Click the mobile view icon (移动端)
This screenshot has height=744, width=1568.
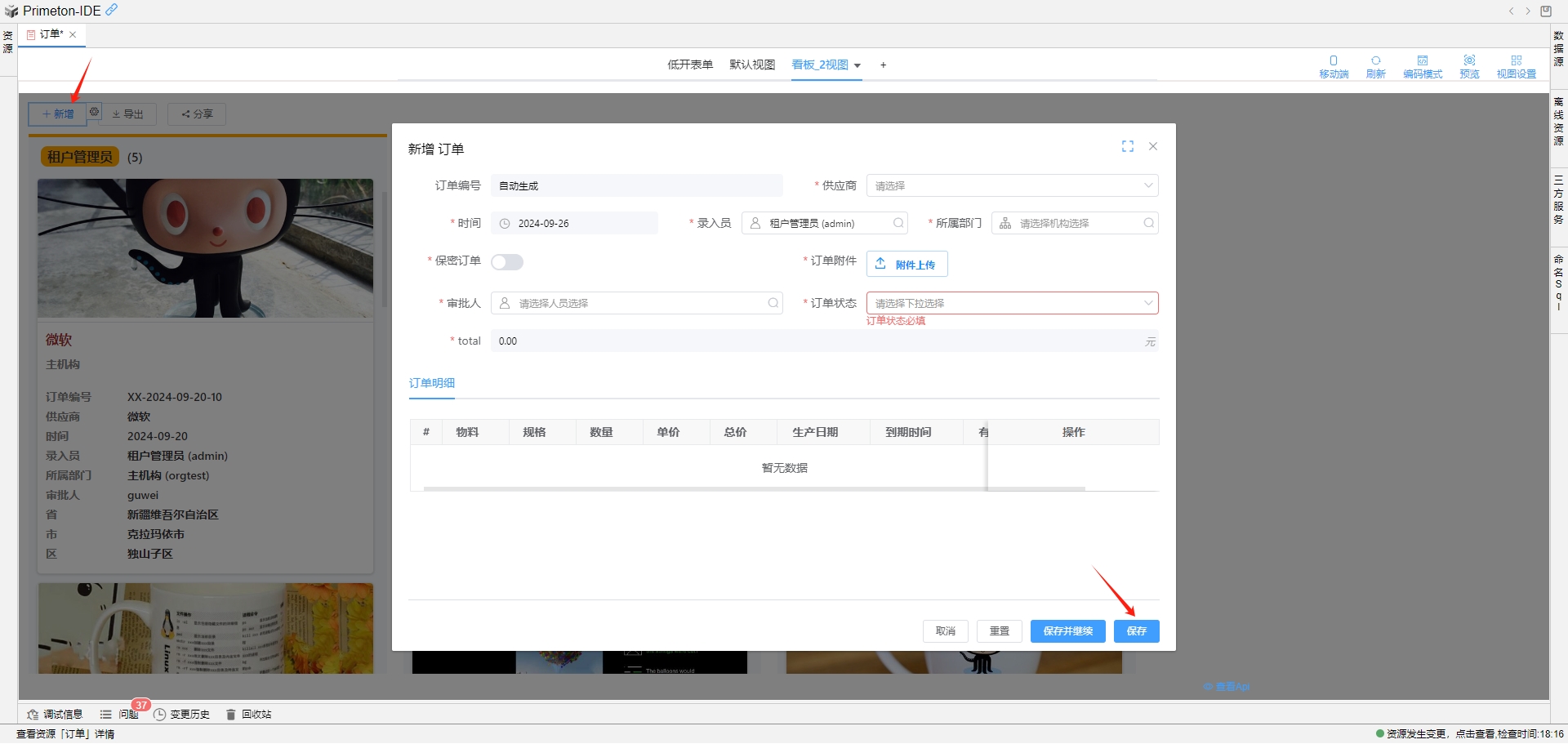click(1334, 66)
